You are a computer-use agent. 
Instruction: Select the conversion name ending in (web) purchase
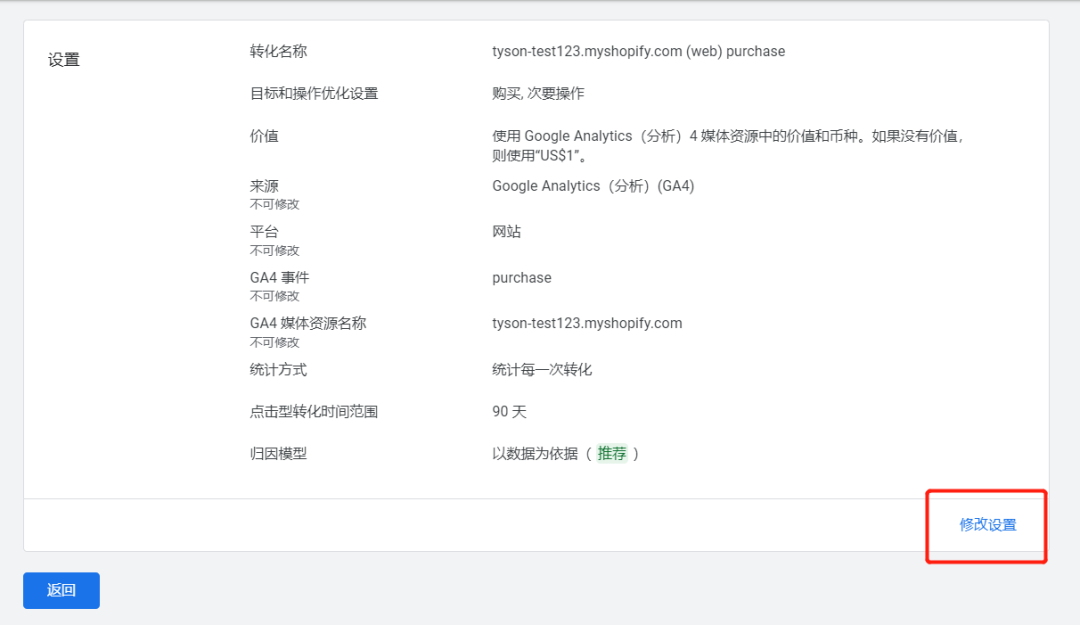tap(638, 52)
